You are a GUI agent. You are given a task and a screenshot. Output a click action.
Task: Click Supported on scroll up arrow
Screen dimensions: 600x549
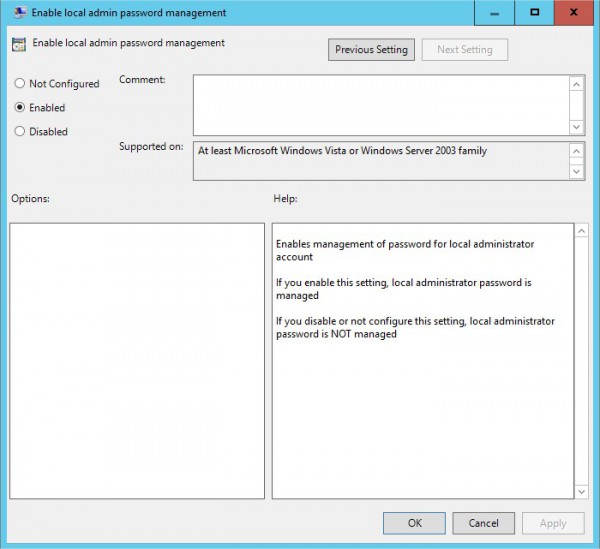(x=577, y=151)
